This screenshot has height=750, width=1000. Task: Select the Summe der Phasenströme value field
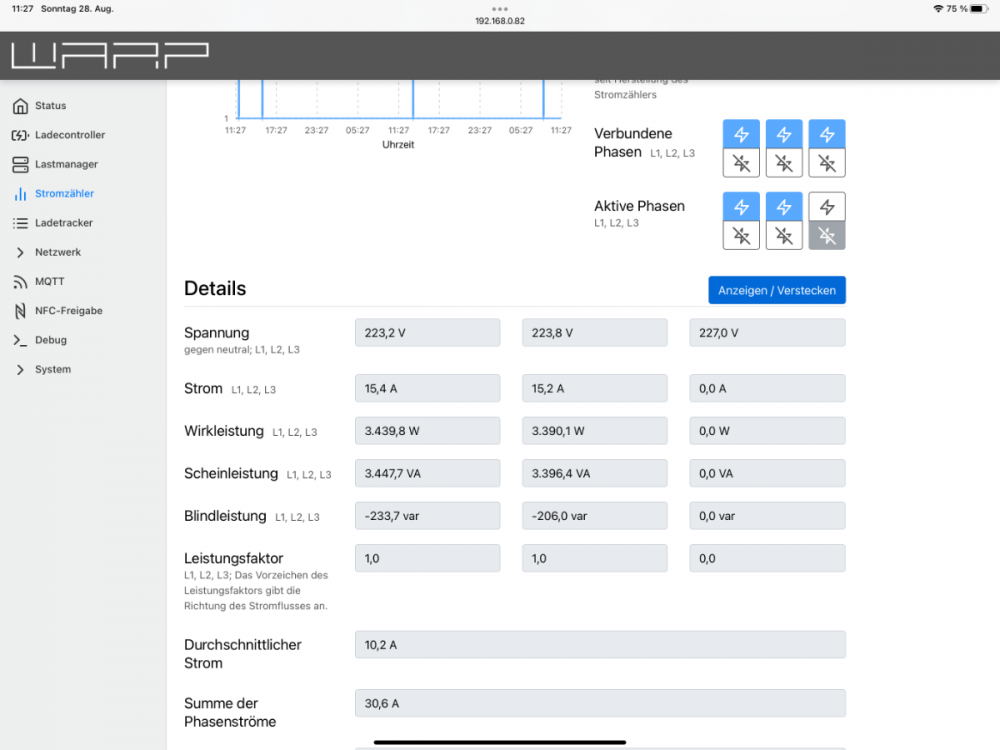click(600, 703)
